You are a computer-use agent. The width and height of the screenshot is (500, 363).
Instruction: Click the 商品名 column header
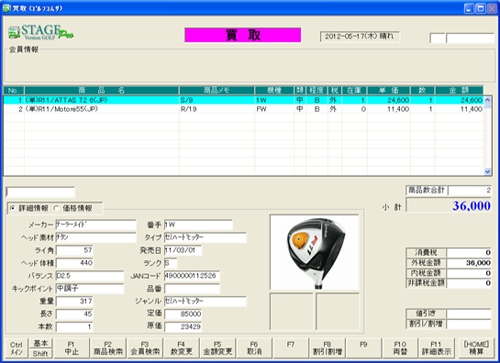click(x=102, y=90)
